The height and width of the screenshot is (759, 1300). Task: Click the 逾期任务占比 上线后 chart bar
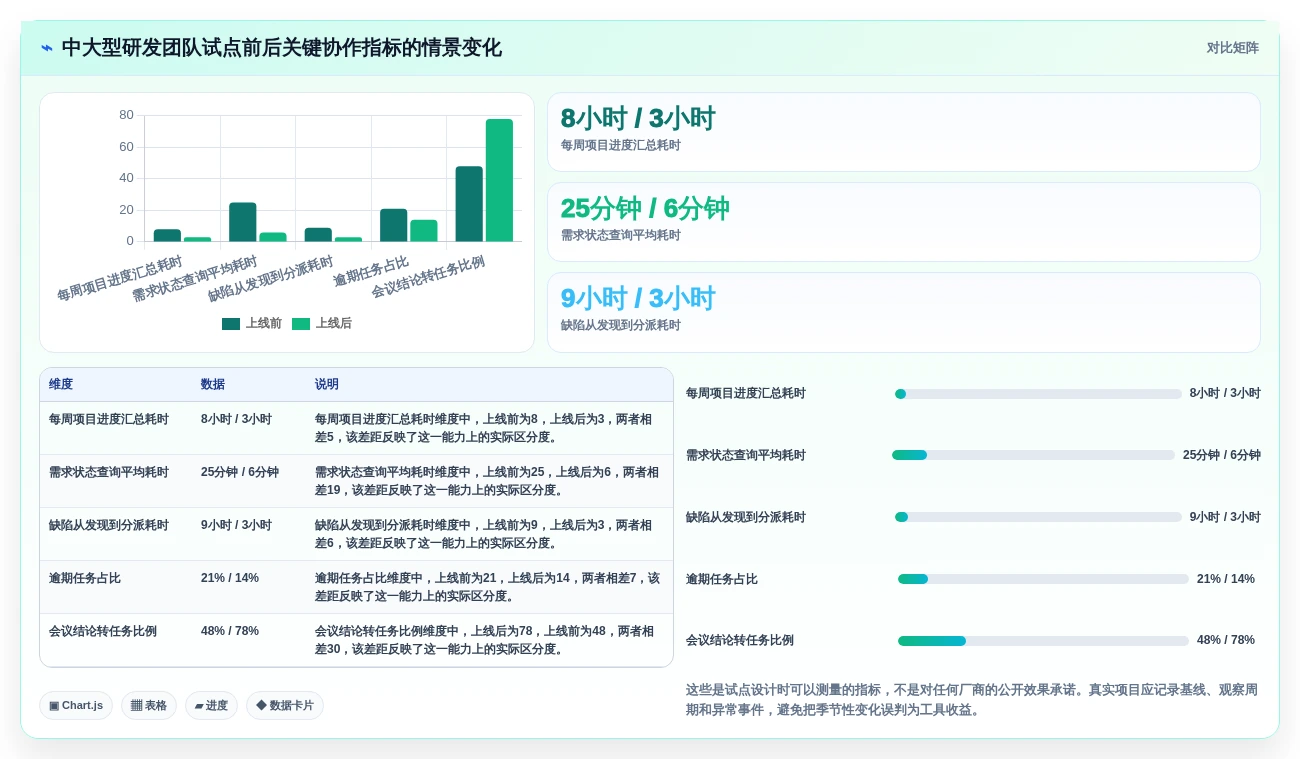click(x=424, y=231)
